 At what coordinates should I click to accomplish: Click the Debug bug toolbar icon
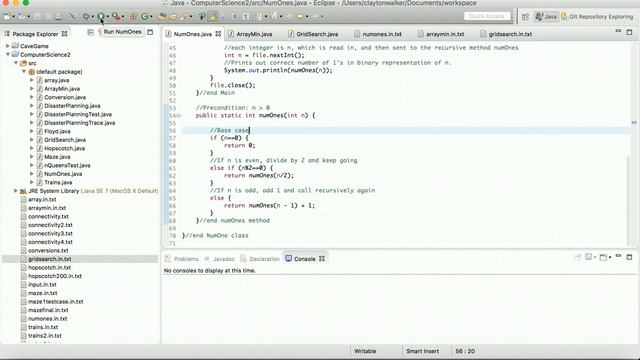pos(86,16)
